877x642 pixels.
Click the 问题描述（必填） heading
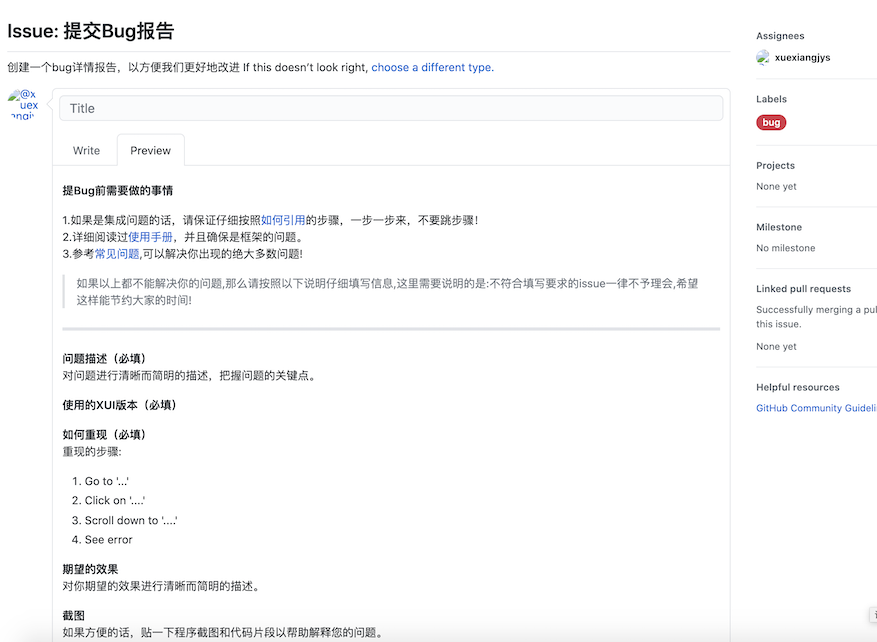click(105, 358)
